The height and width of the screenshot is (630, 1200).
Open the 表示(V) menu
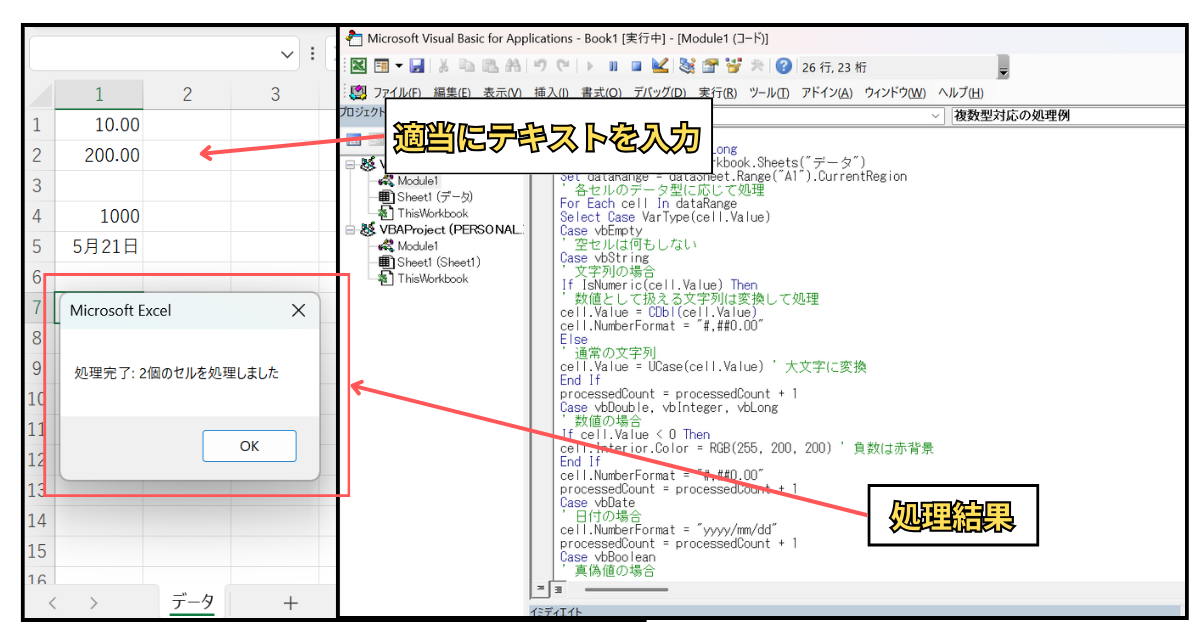(x=503, y=93)
